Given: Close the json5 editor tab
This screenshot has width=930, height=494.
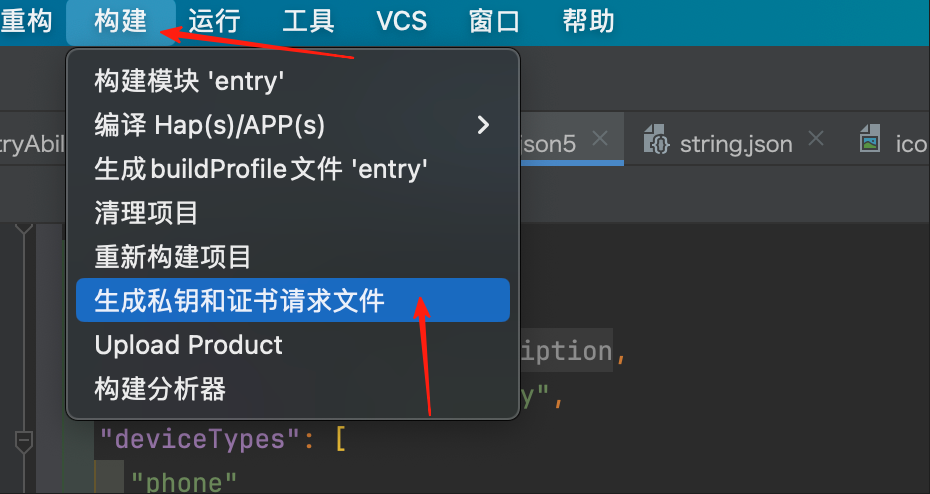Looking at the screenshot, I should click(x=600, y=140).
